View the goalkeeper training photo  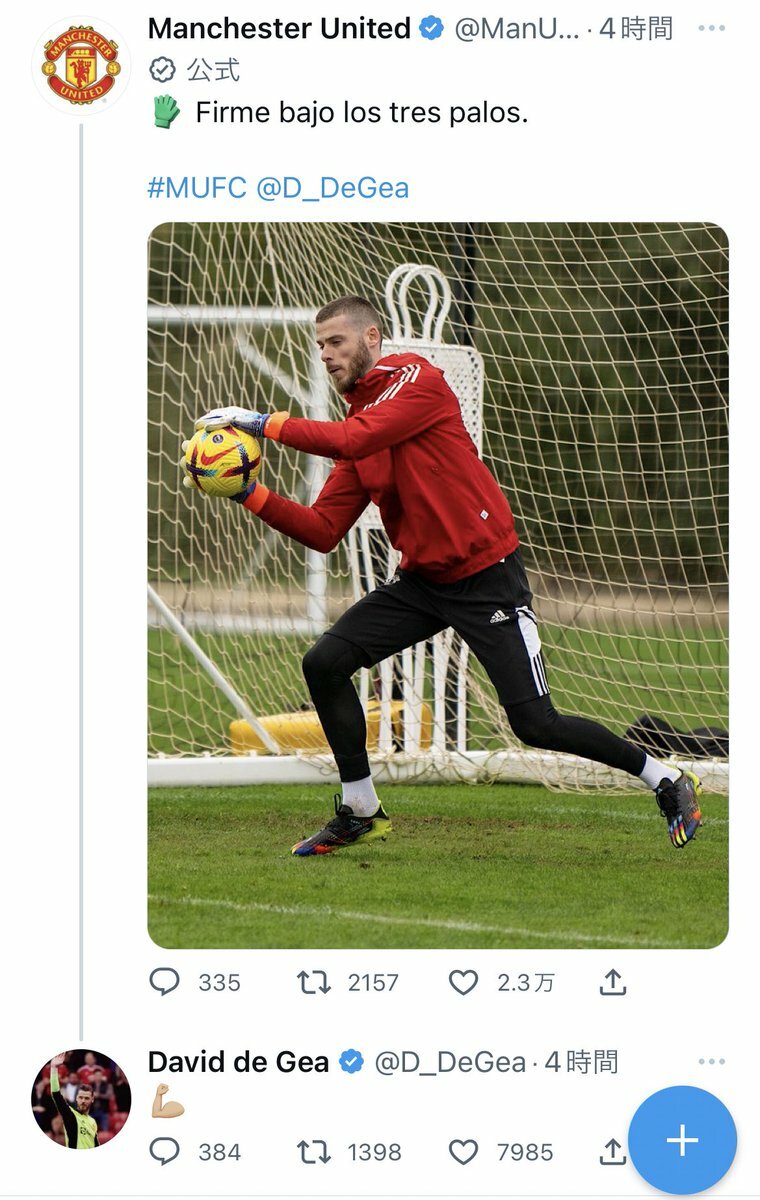[438, 585]
